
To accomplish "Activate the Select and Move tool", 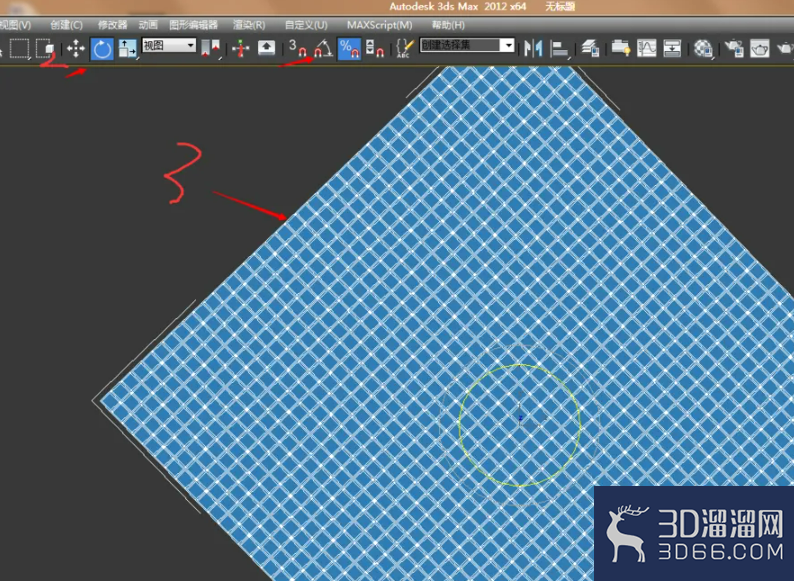I will 76,49.
